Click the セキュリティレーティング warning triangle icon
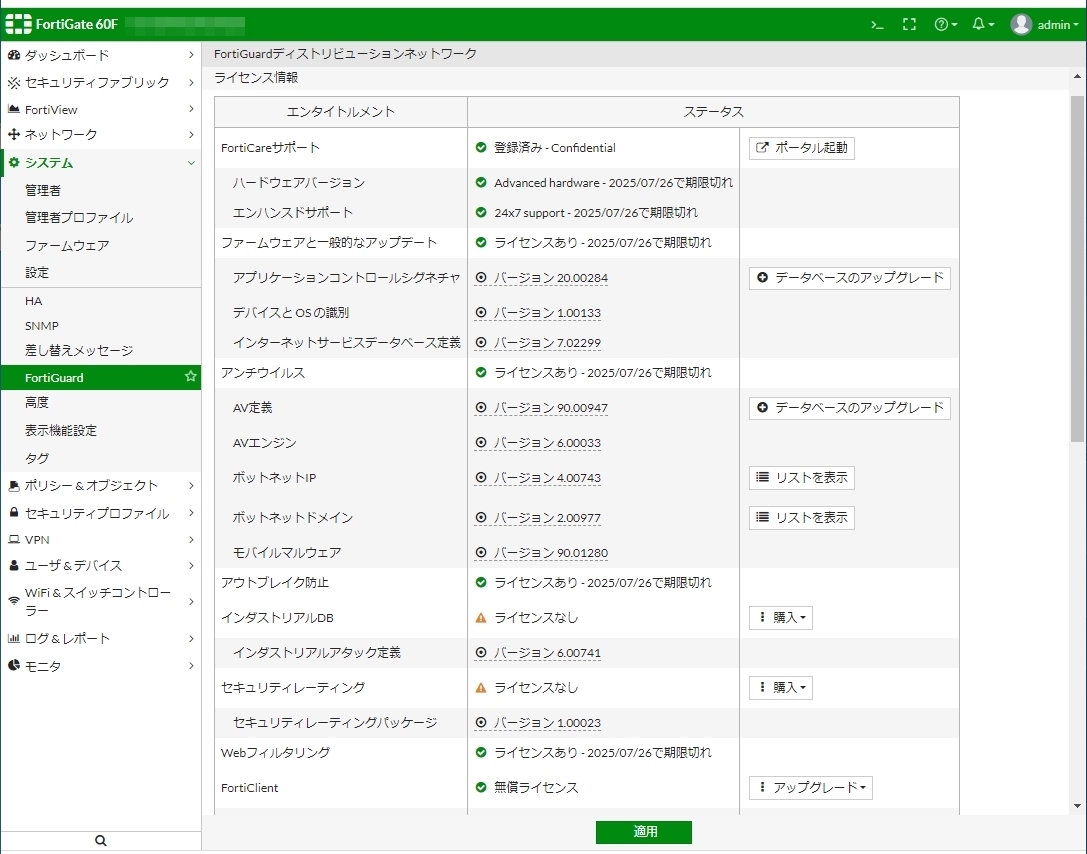 pos(481,688)
